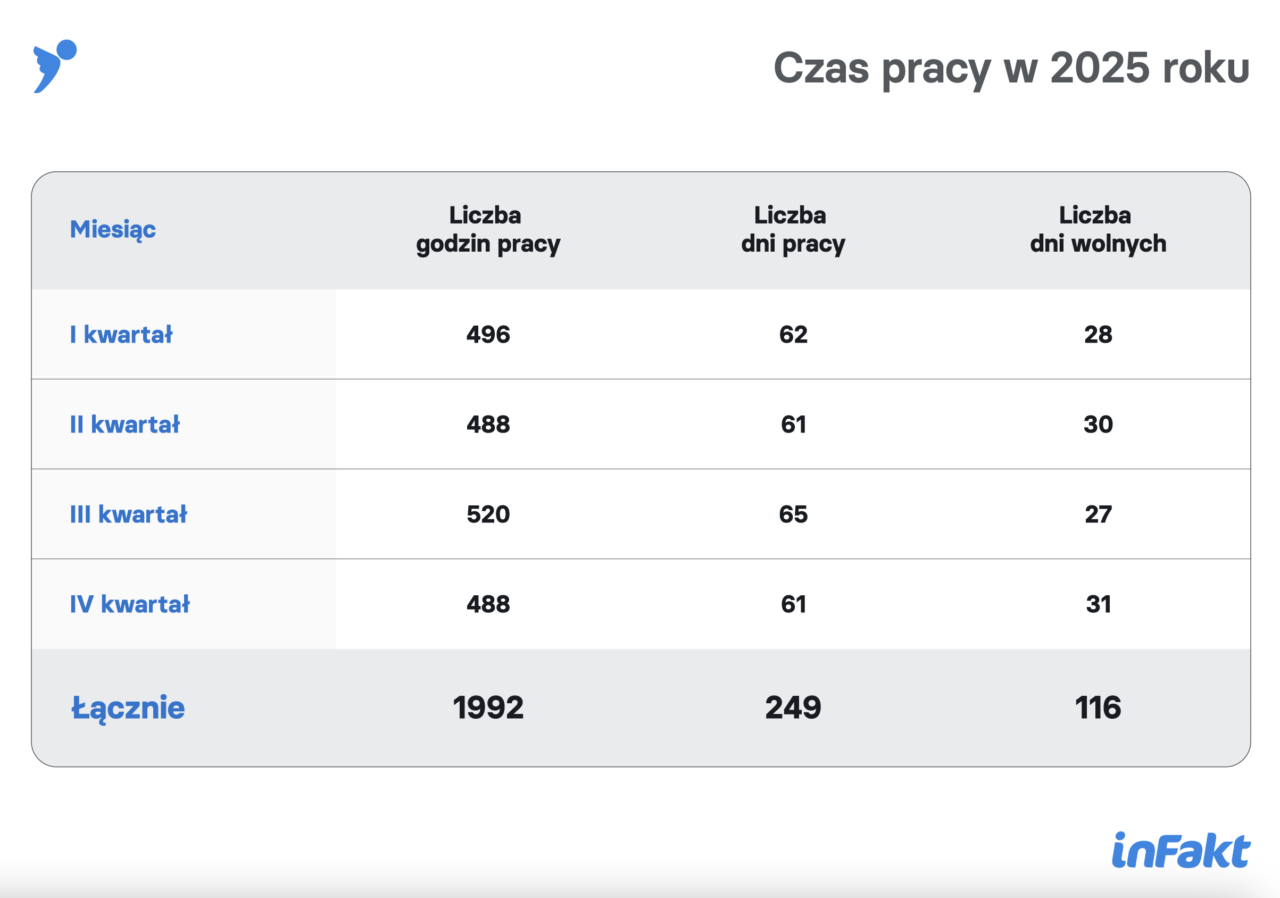
Task: Click the 'Miesiąc' column header
Action: click(113, 229)
